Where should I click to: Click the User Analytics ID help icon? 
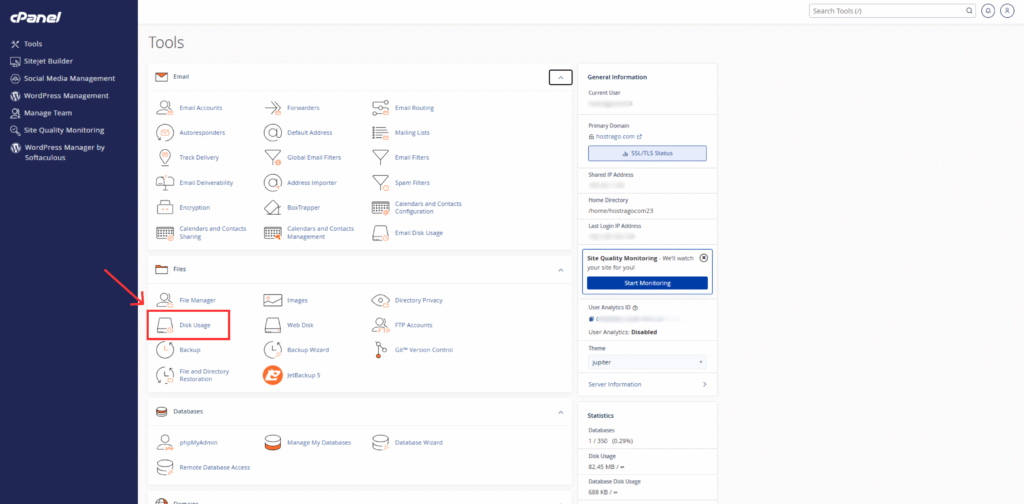pos(635,307)
